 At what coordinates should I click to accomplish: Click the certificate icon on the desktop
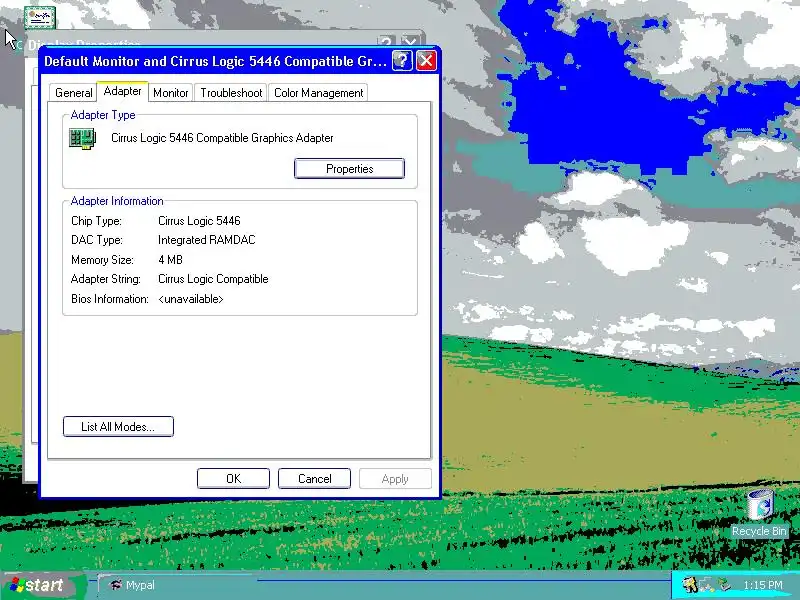(x=40, y=18)
